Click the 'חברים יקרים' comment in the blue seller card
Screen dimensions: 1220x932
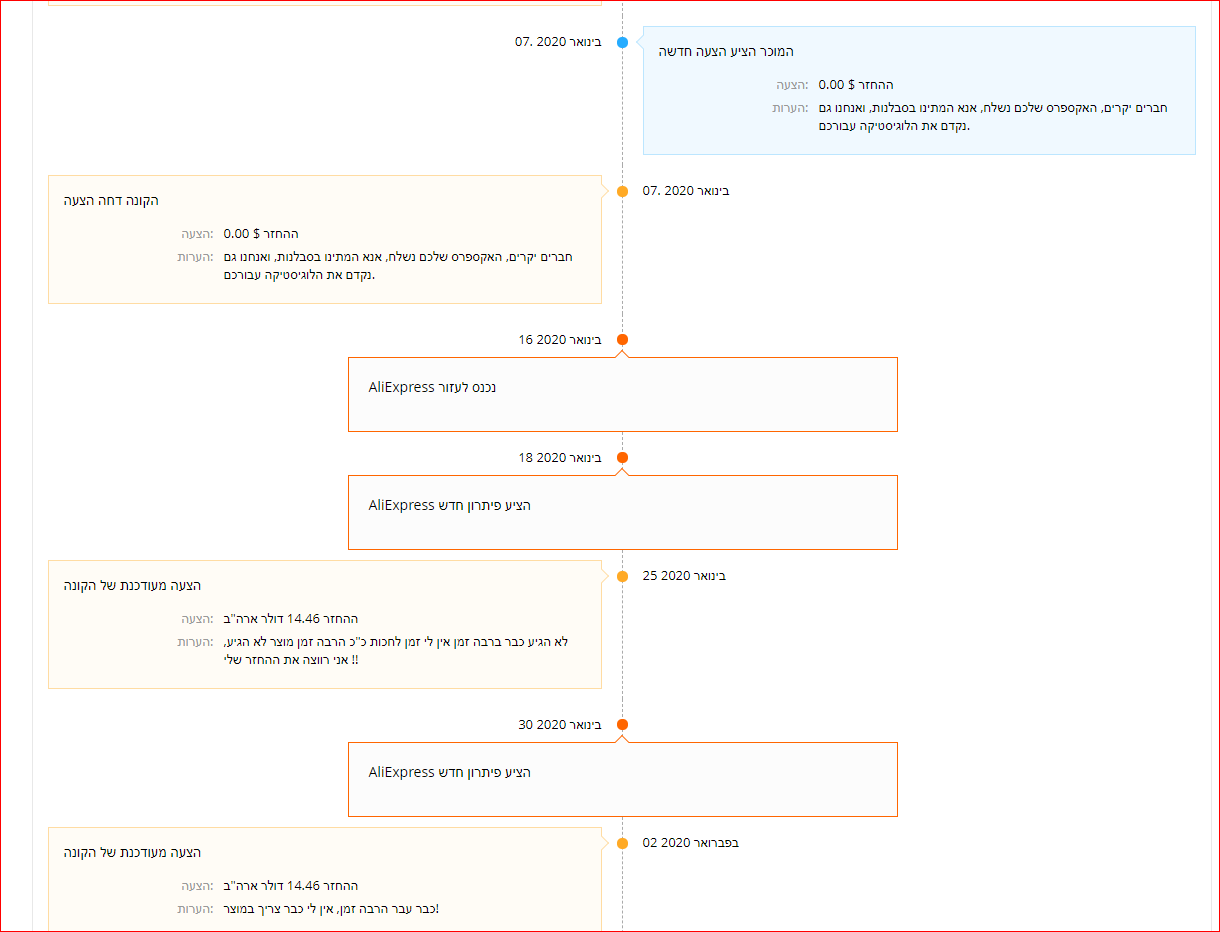coord(993,116)
